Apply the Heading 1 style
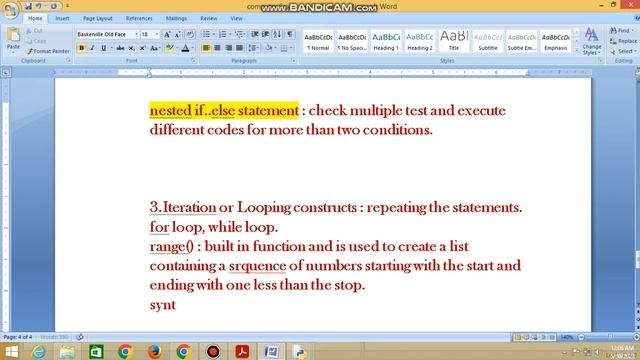 click(386, 41)
